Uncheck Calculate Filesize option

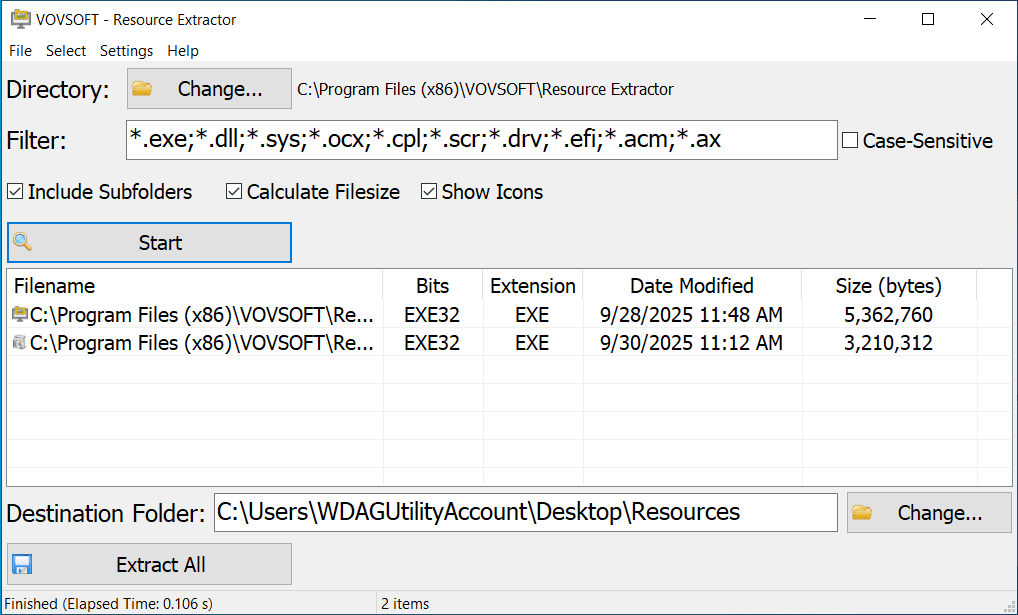(234, 192)
